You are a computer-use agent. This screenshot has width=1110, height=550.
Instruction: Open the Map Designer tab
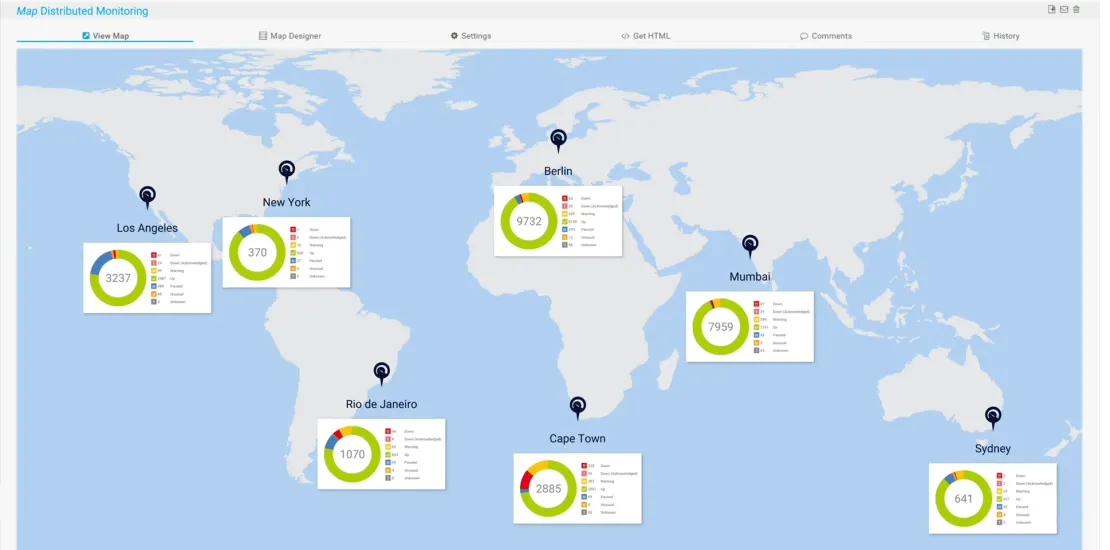[x=290, y=36]
